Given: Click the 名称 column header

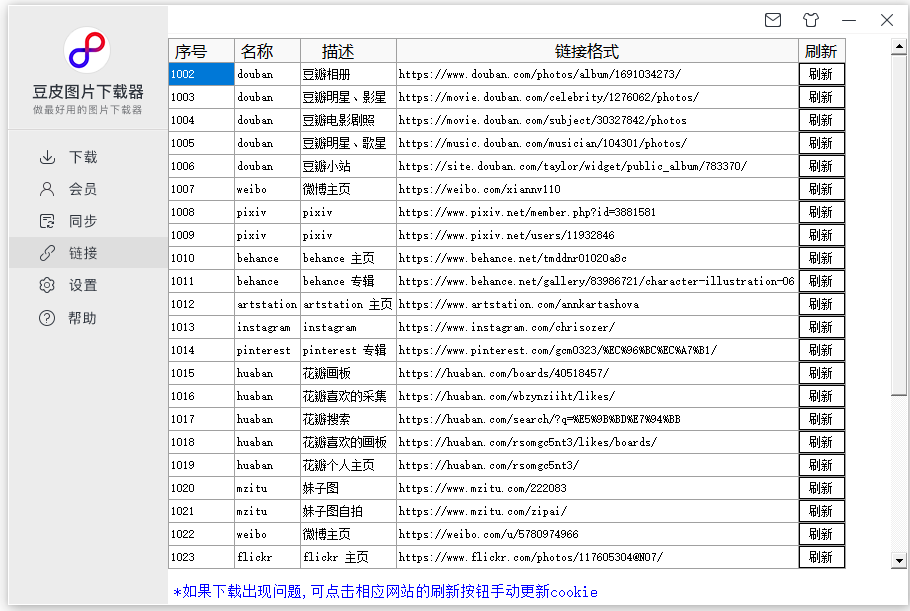Looking at the screenshot, I should tap(268, 51).
